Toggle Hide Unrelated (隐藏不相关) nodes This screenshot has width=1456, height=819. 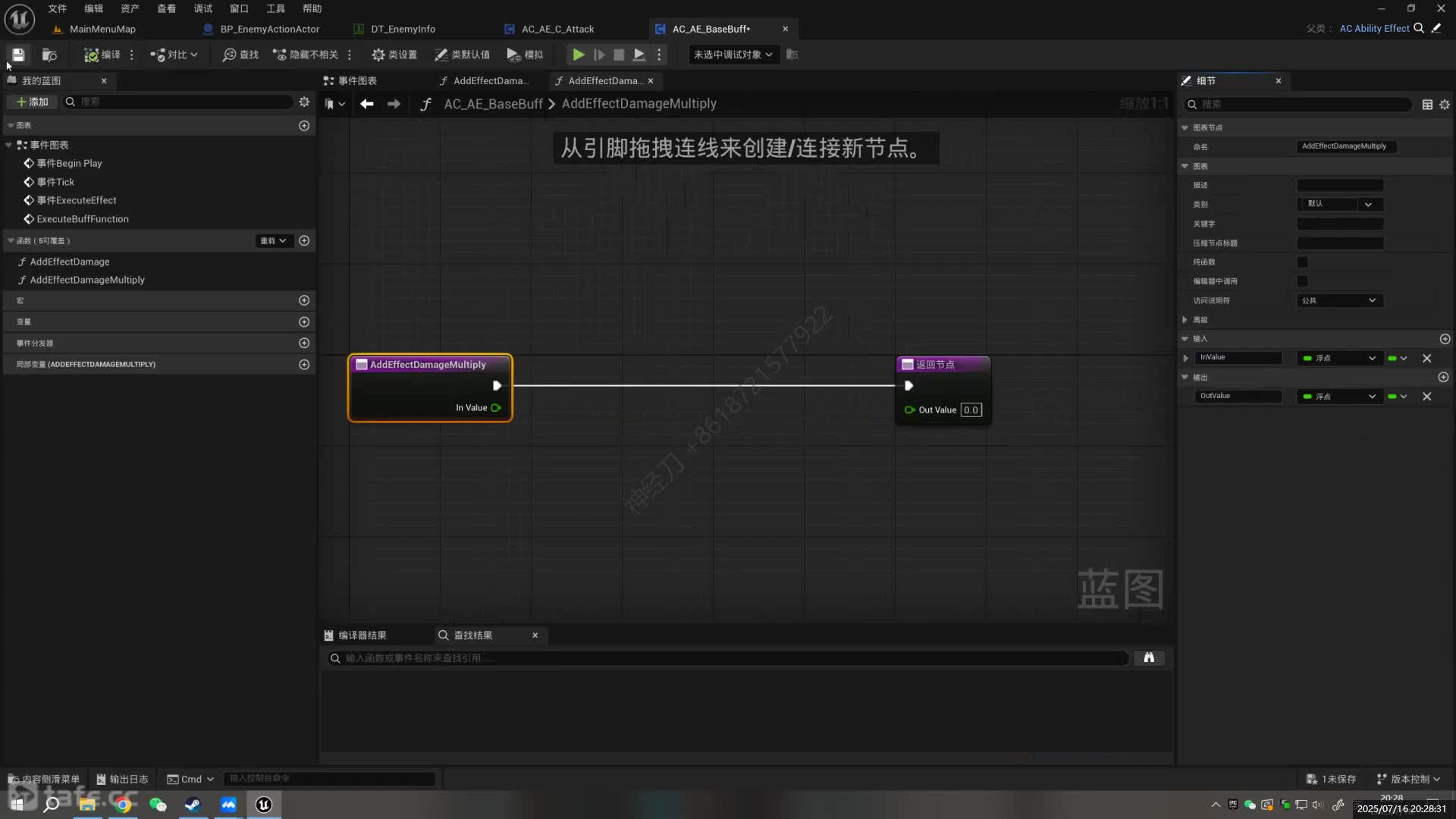(x=306, y=55)
